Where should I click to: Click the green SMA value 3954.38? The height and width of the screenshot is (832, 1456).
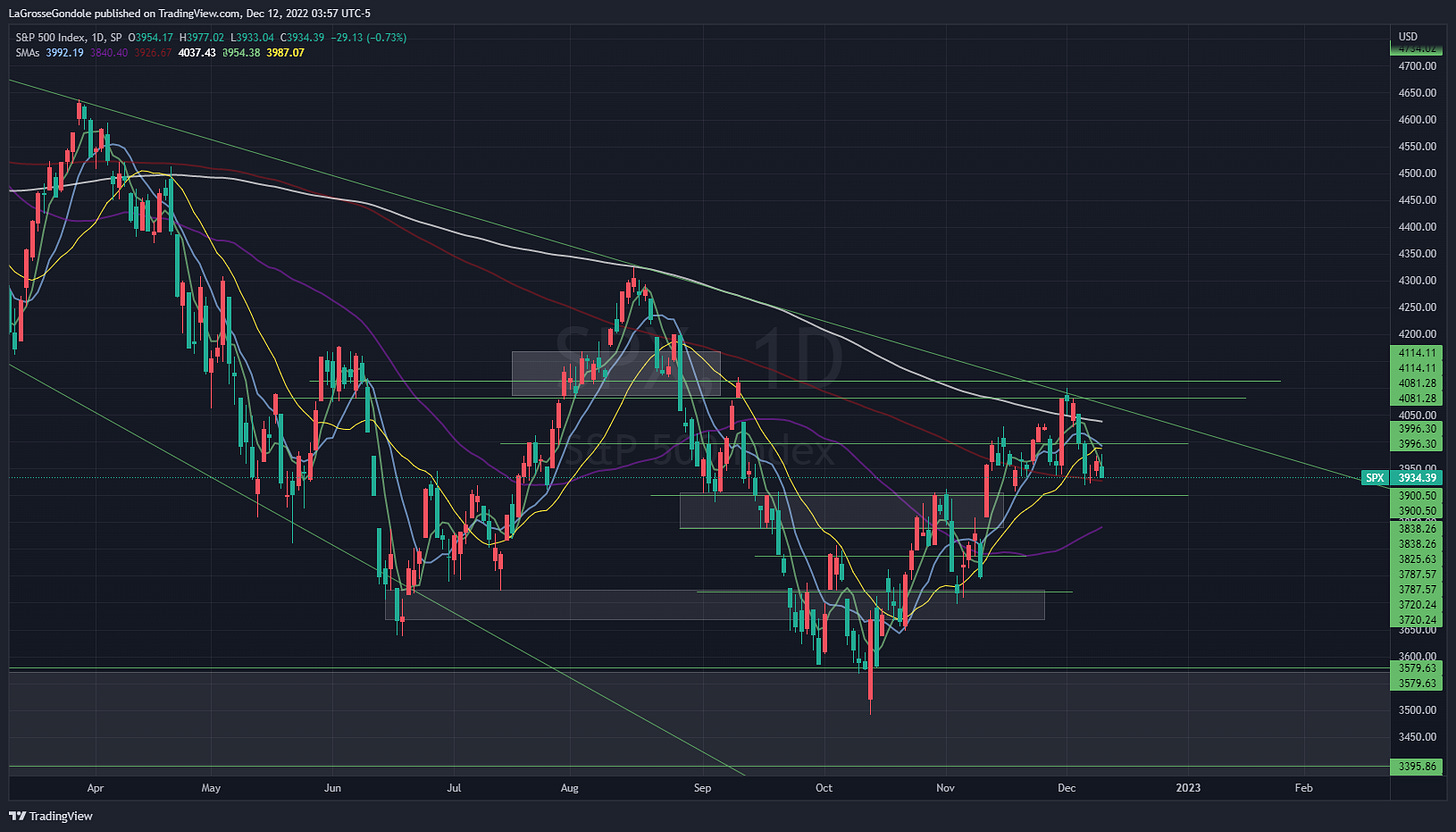click(x=243, y=52)
